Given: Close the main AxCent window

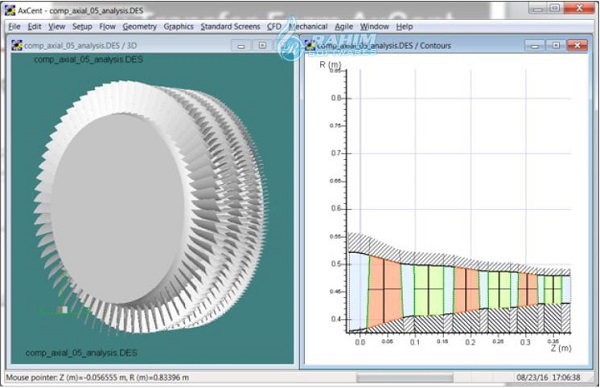Looking at the screenshot, I should pyautogui.click(x=579, y=8).
